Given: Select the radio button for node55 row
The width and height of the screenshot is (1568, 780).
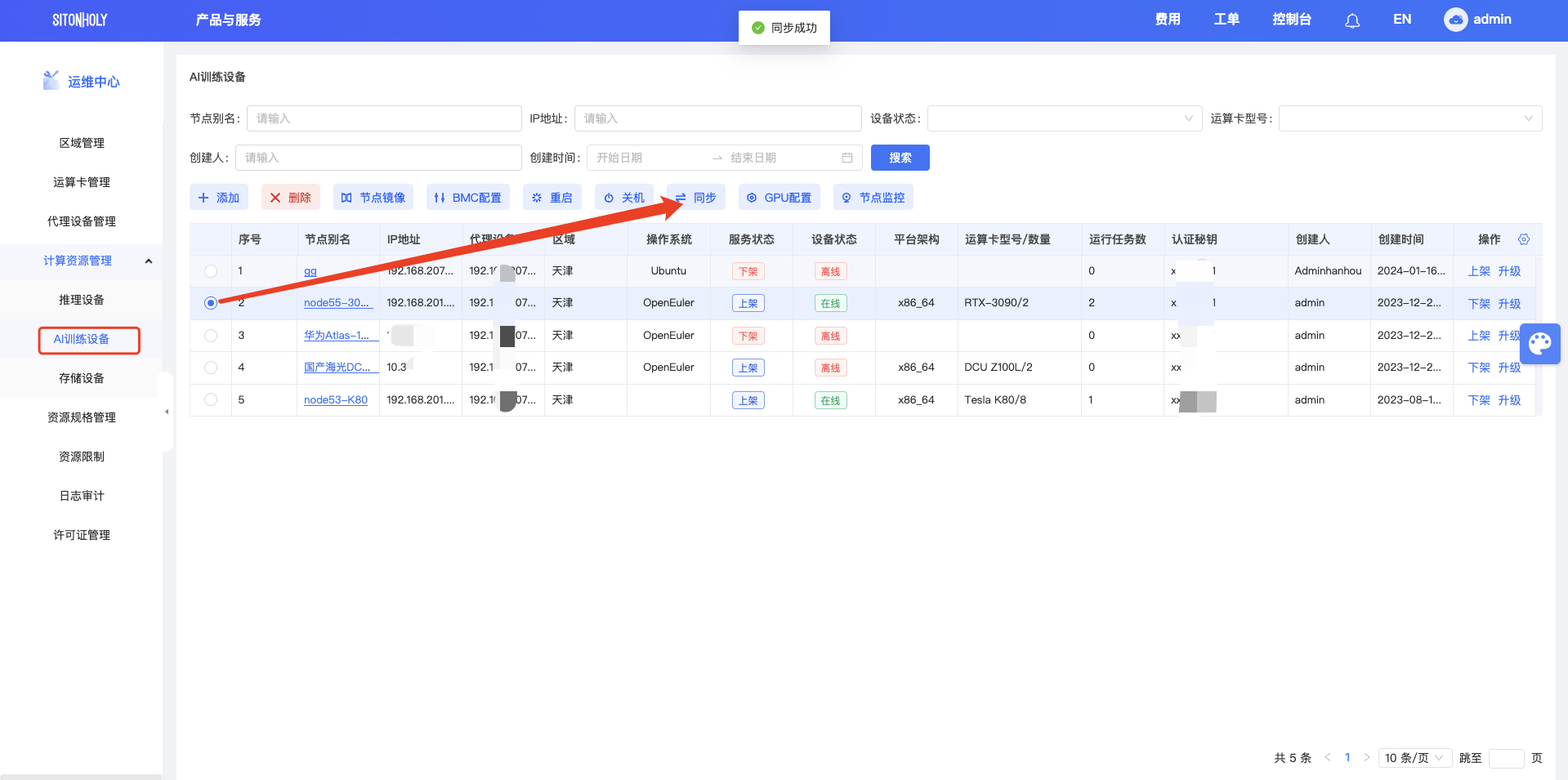Looking at the screenshot, I should click(211, 303).
